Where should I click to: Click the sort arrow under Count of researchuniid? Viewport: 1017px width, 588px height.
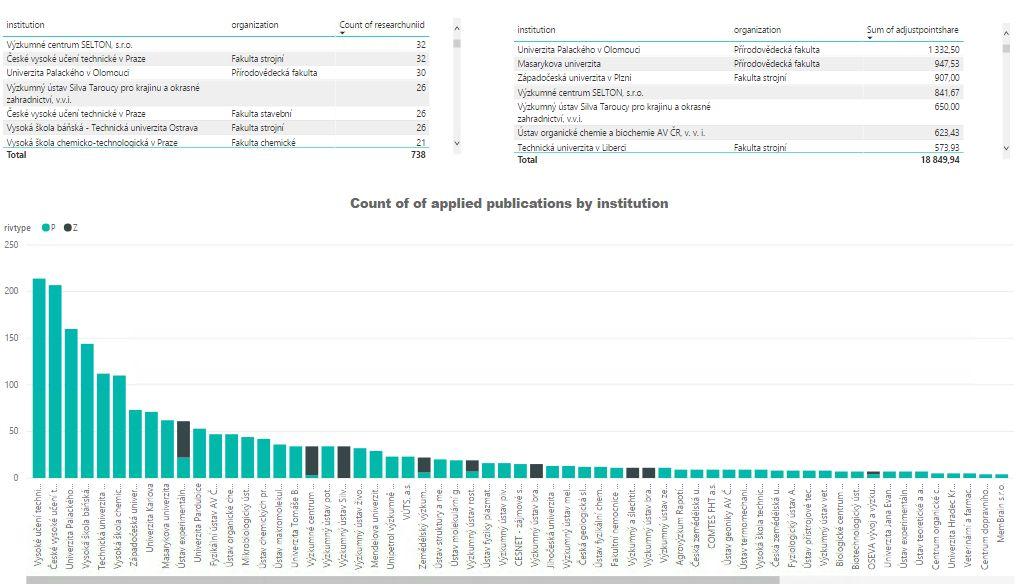tap(342, 34)
